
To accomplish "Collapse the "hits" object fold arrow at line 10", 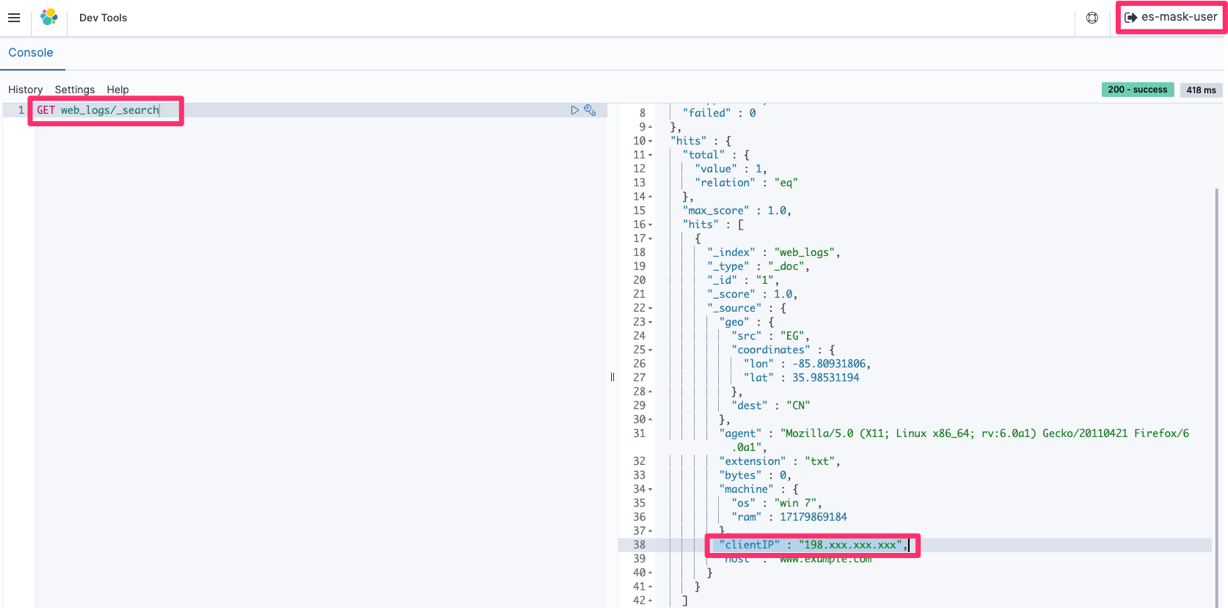I will 650,141.
